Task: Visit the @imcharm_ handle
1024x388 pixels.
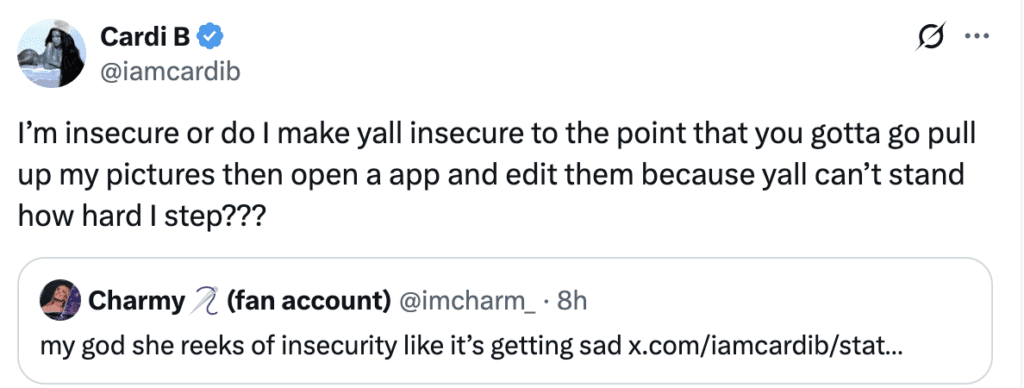Action: 466,300
